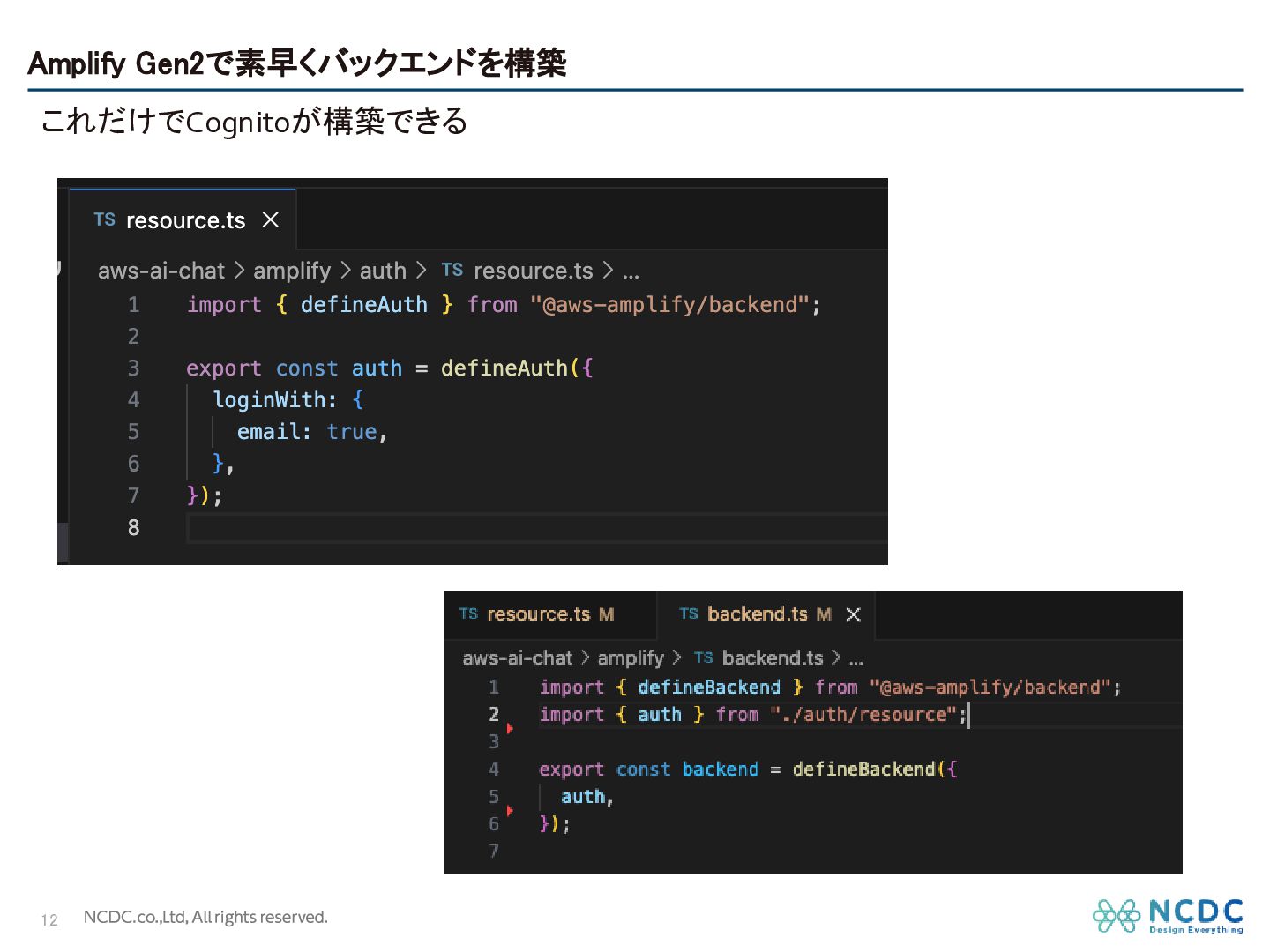The image size is (1270, 952).
Task: Open the aws-ai-chat breadcrumb in the top editor
Action: [x=161, y=271]
